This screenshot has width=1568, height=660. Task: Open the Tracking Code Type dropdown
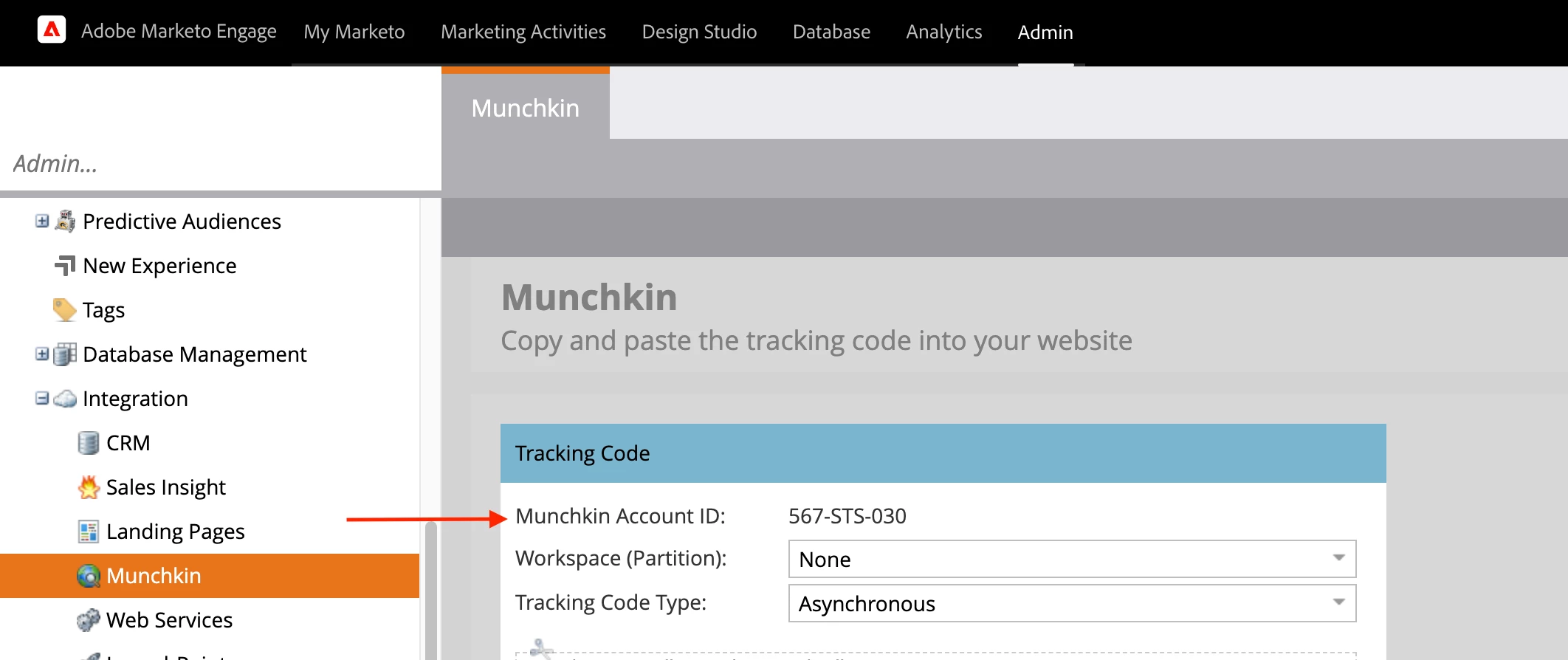[1072, 603]
